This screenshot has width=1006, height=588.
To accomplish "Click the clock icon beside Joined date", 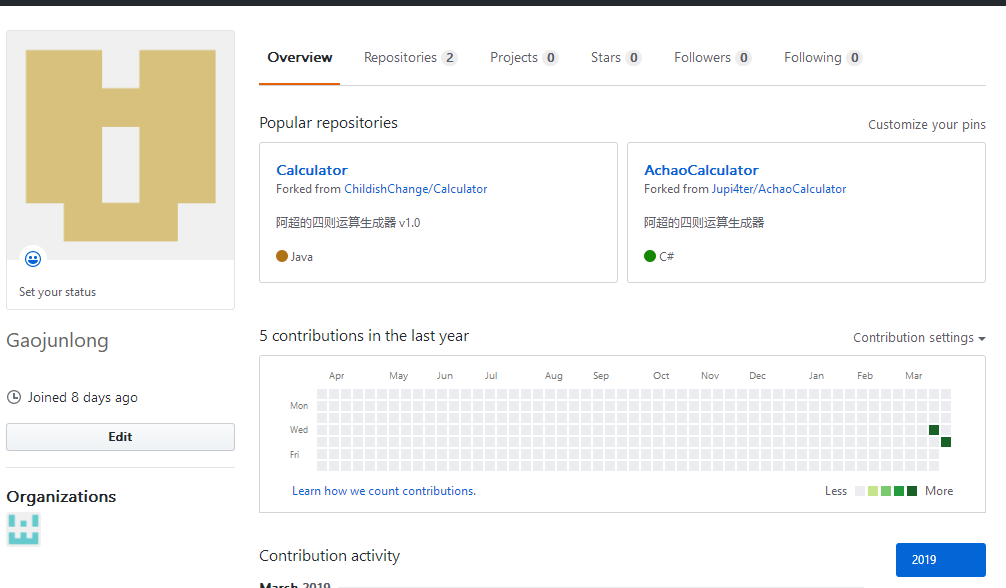I will click(14, 397).
